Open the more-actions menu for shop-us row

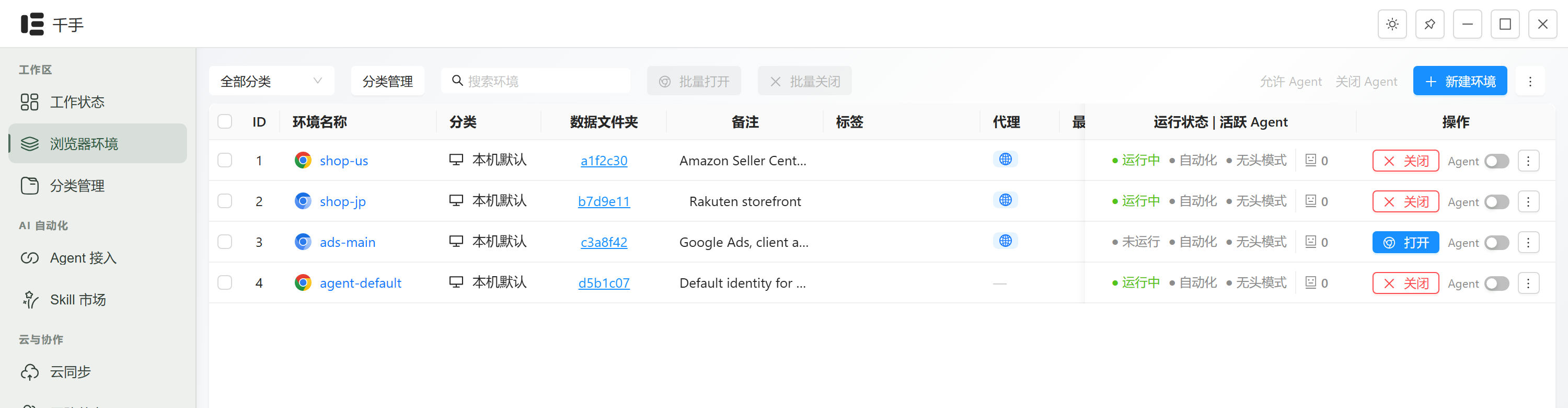click(1528, 161)
